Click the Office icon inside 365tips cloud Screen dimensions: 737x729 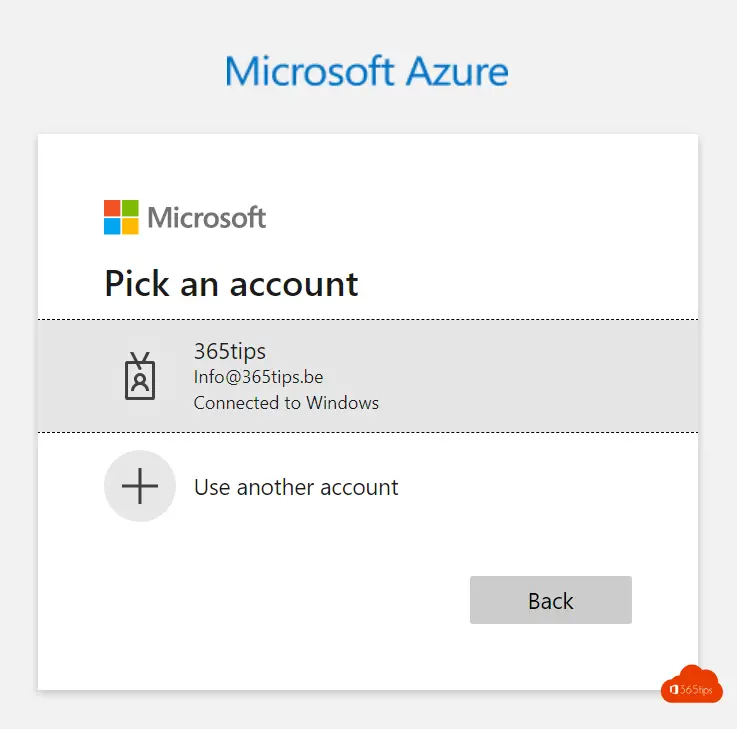pos(674,690)
